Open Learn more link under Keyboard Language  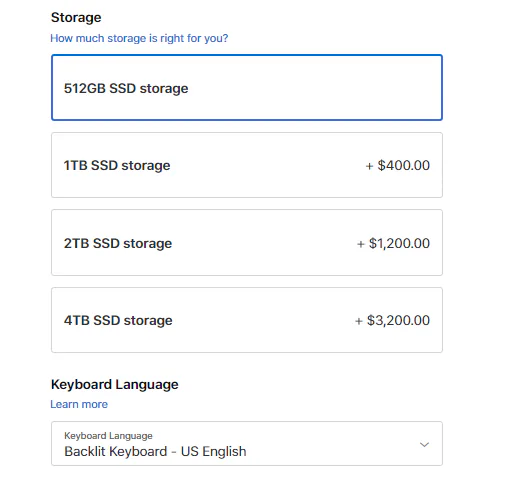point(79,404)
